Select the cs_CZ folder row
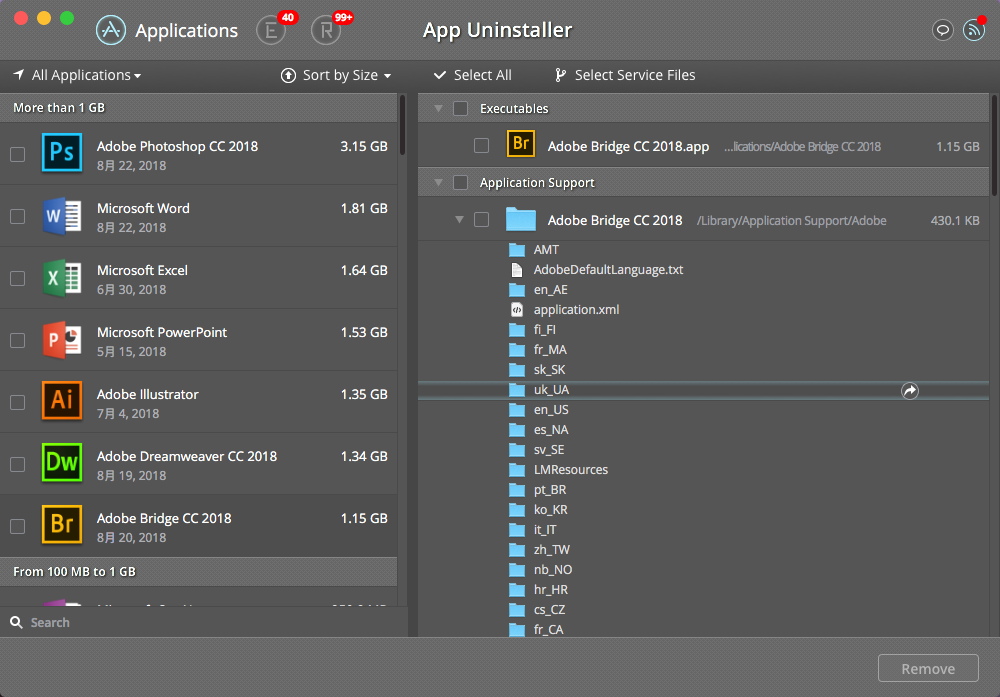The width and height of the screenshot is (1000, 697). coord(703,610)
